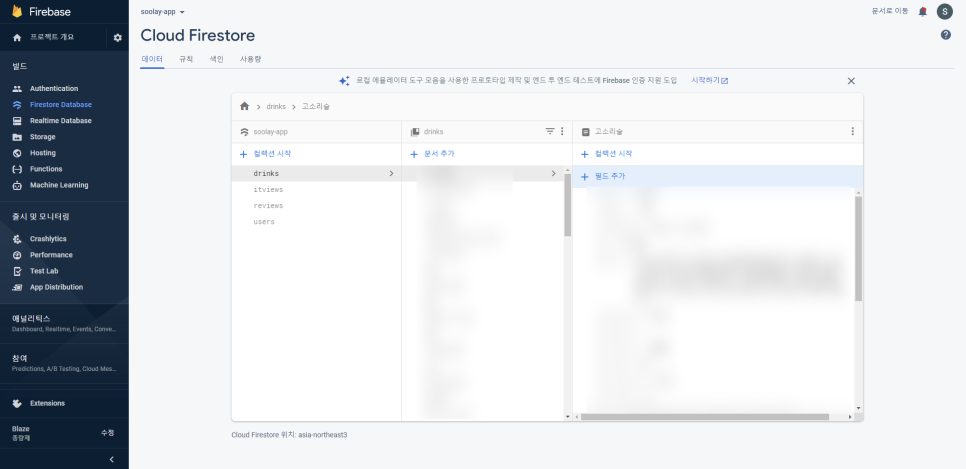Expand the 참여 section

point(64,363)
